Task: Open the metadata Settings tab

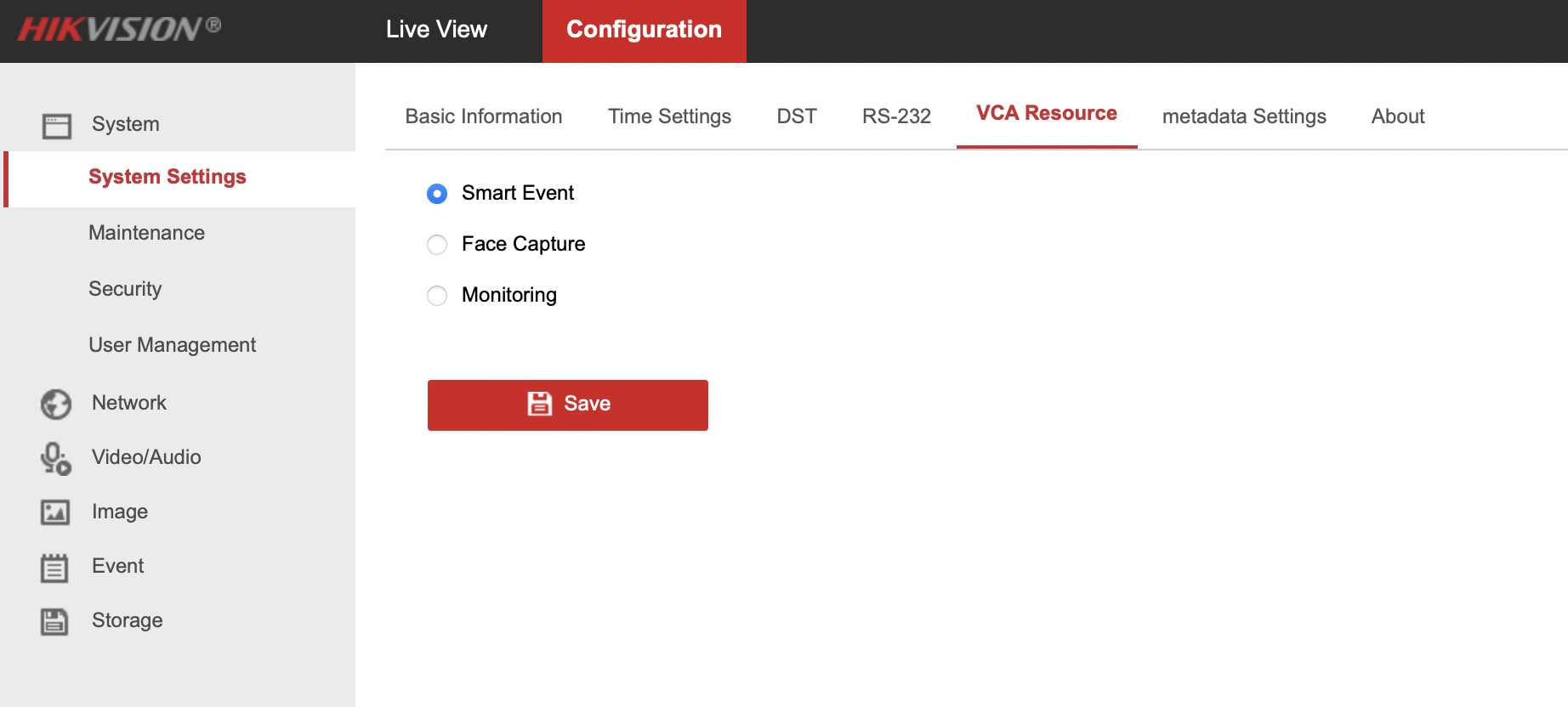Action: [x=1244, y=116]
